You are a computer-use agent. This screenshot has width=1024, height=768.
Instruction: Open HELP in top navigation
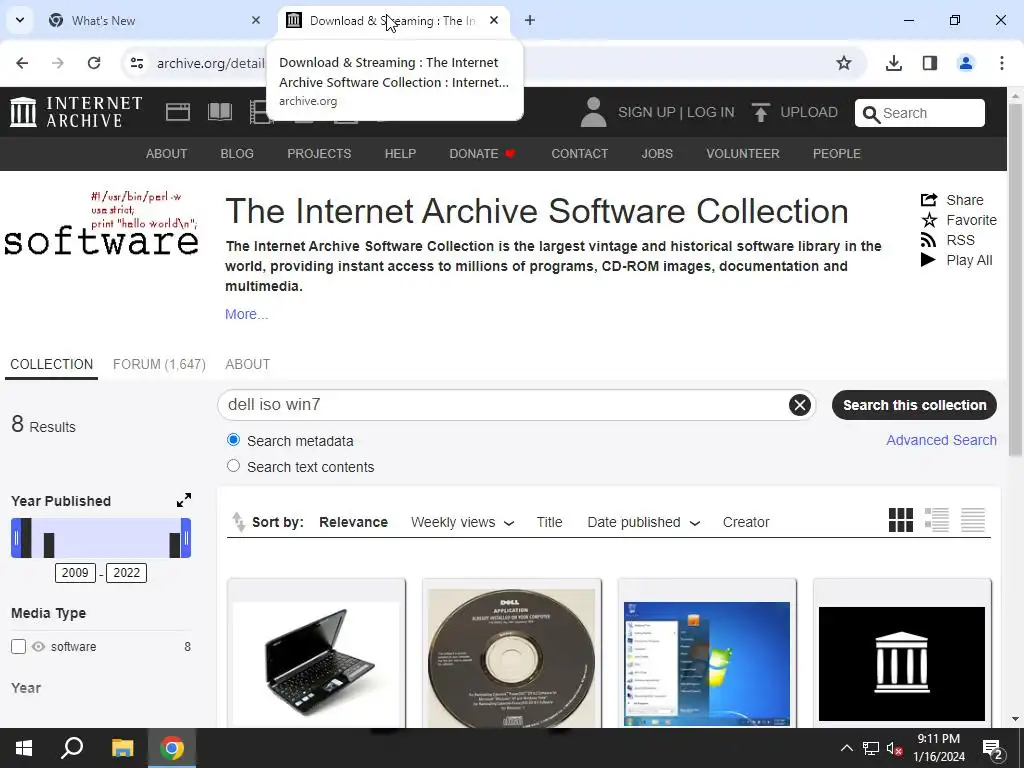(400, 153)
